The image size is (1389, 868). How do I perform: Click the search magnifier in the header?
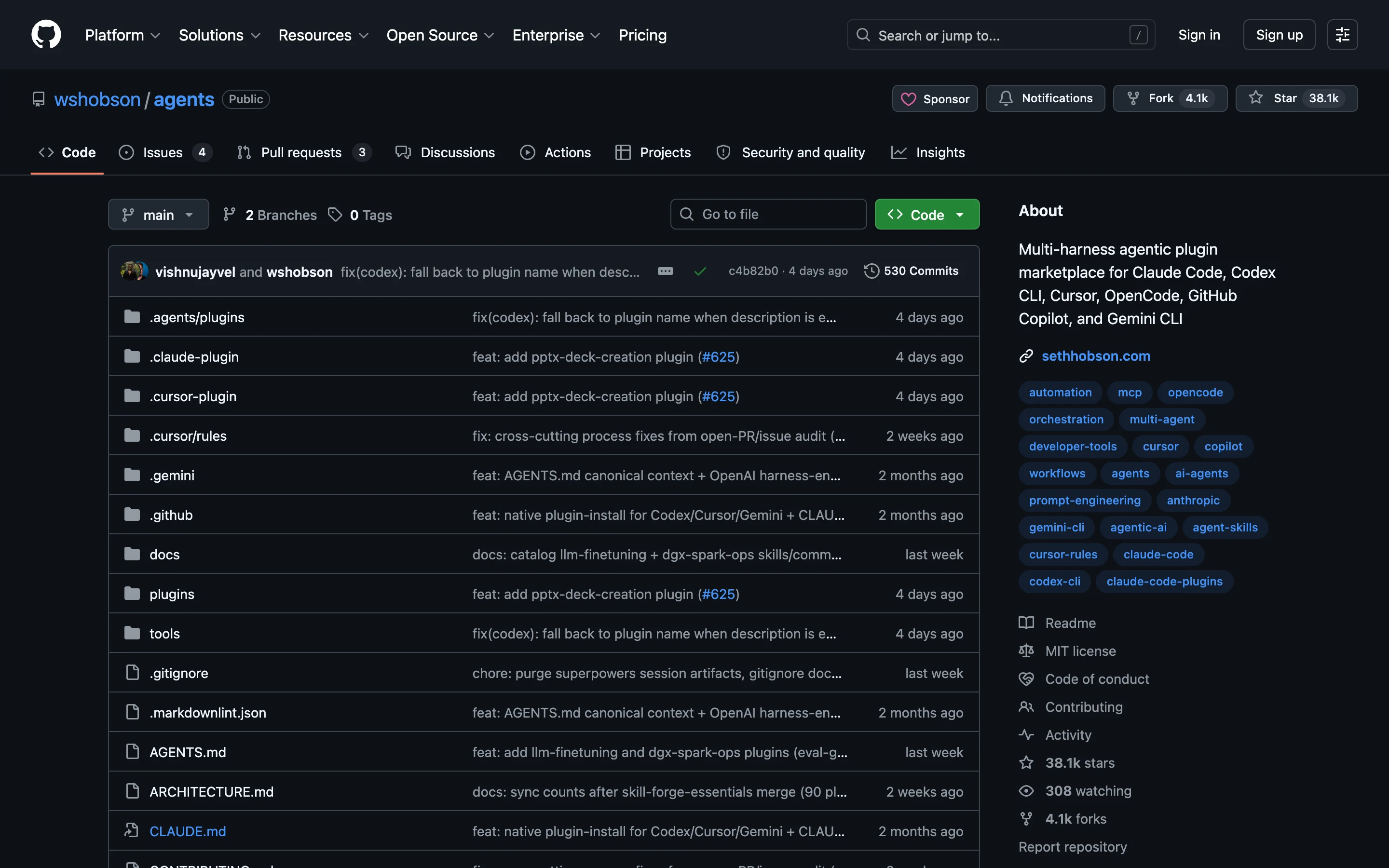[x=863, y=35]
